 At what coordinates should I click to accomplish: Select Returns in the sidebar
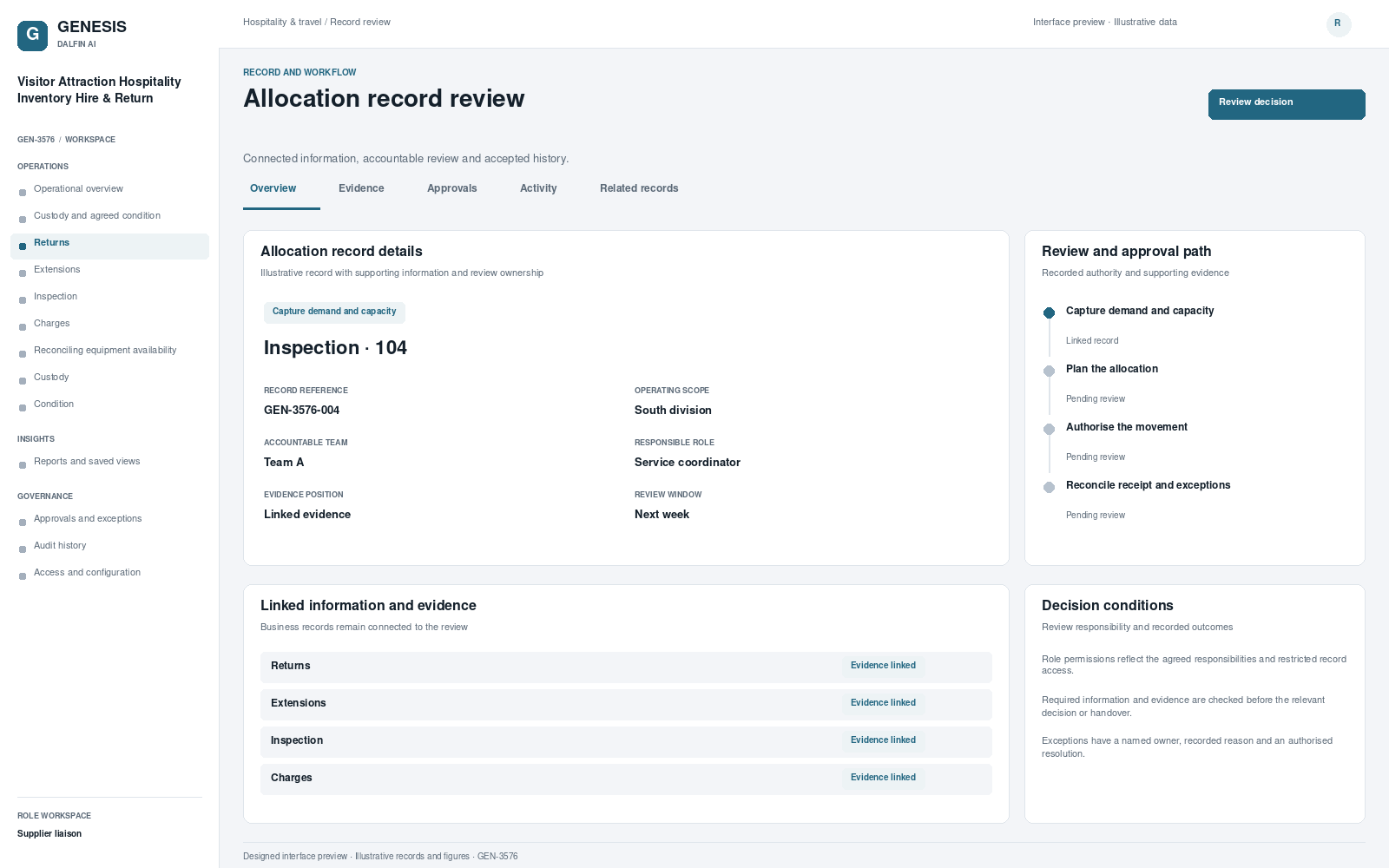coord(109,246)
